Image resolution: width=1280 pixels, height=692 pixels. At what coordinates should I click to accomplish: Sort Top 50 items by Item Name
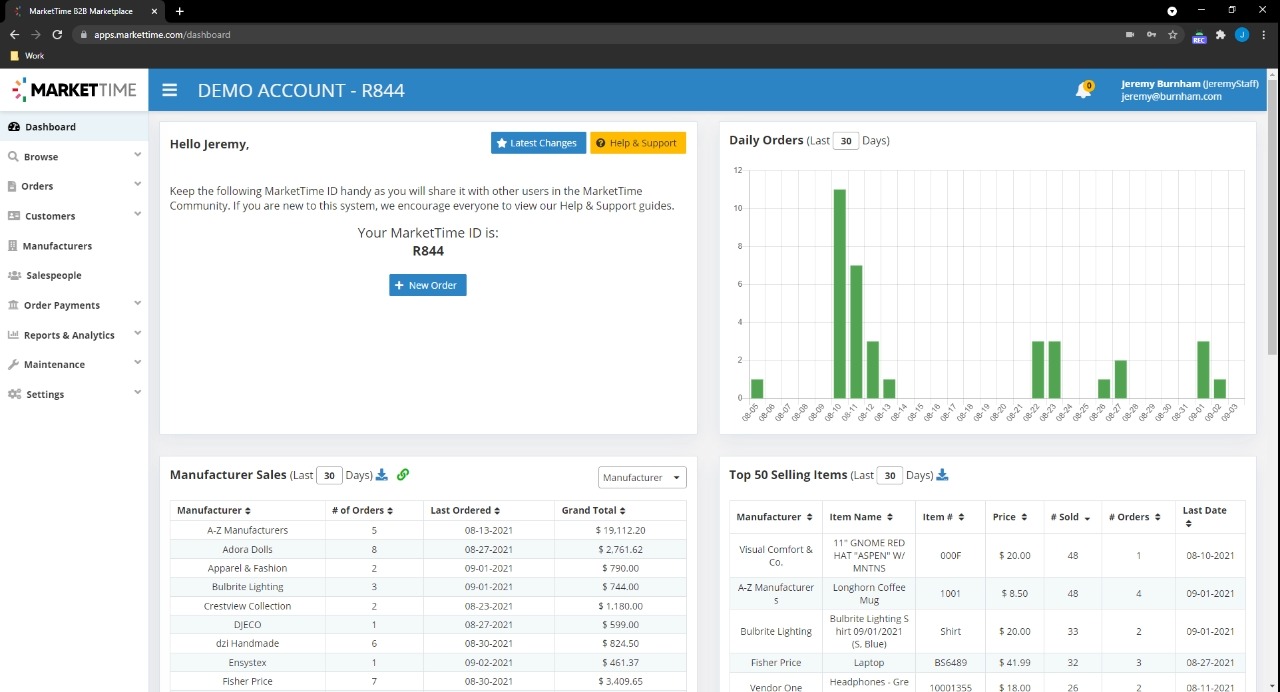[x=860, y=517]
